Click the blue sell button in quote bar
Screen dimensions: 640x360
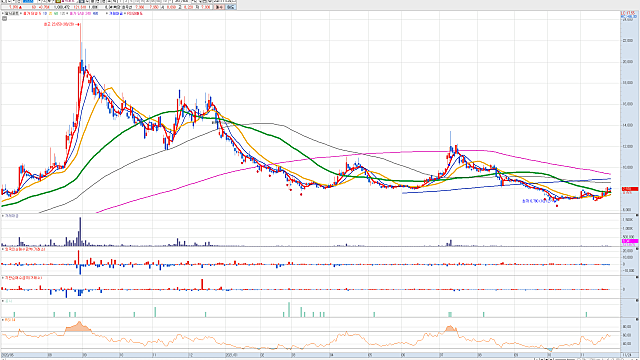point(231,7)
